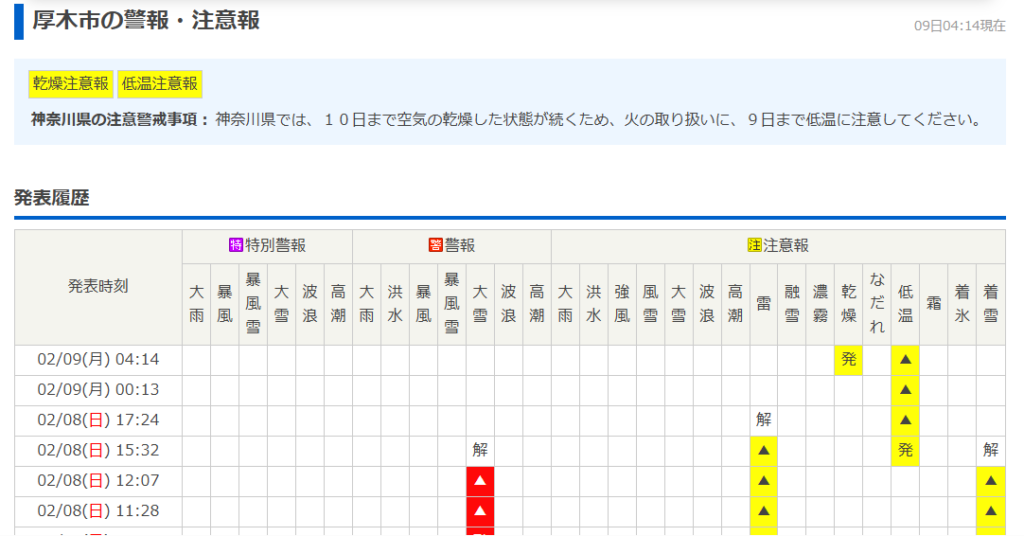The width and height of the screenshot is (1024, 536).
Task: Click the 02/09(月) 04:14 row timestamp
Action: pyautogui.click(x=98, y=360)
